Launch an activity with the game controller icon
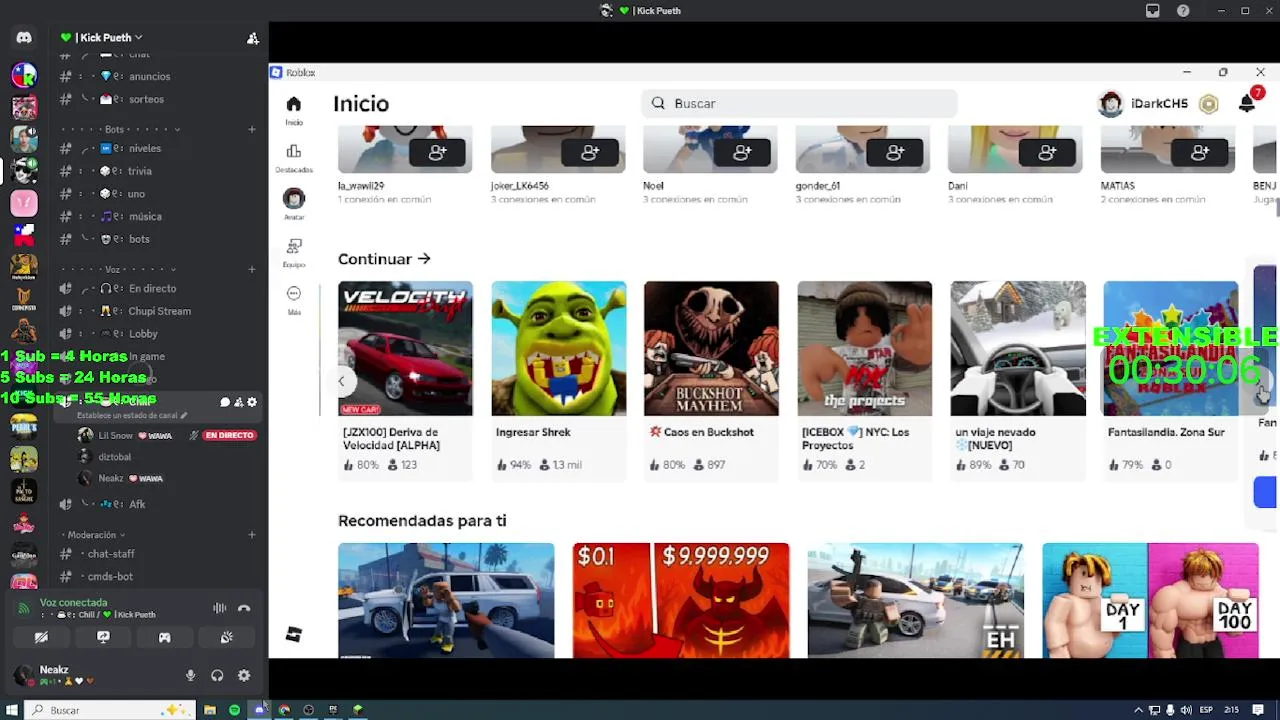This screenshot has width=1280, height=720. (165, 637)
